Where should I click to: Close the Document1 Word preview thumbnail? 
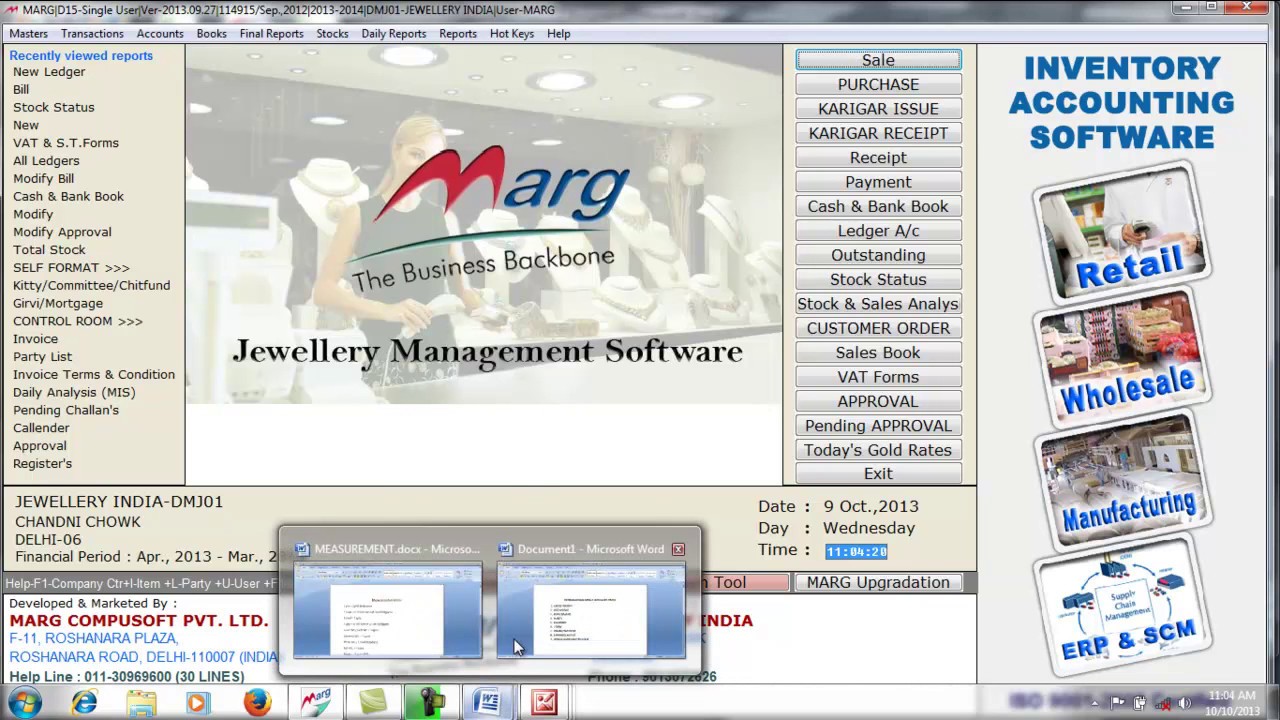(x=678, y=549)
